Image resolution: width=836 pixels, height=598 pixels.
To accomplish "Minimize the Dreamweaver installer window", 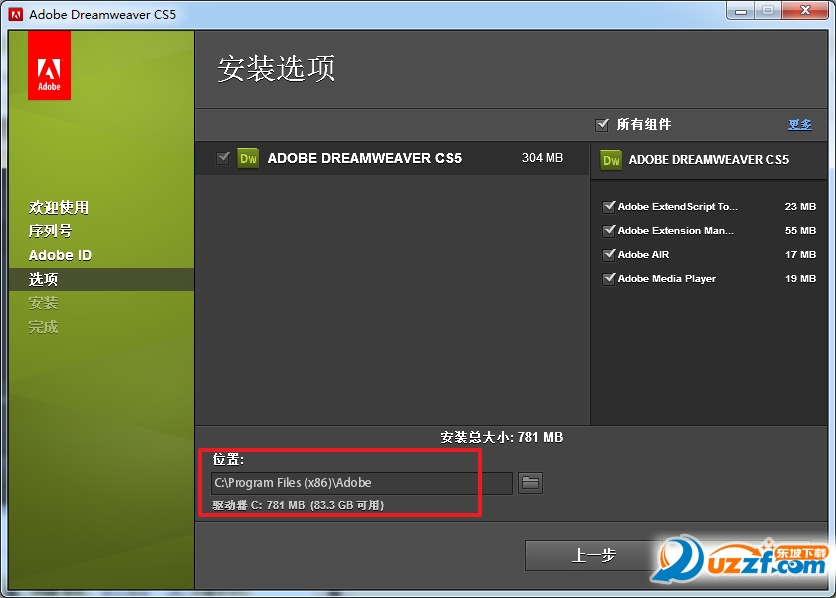I will tap(741, 11).
